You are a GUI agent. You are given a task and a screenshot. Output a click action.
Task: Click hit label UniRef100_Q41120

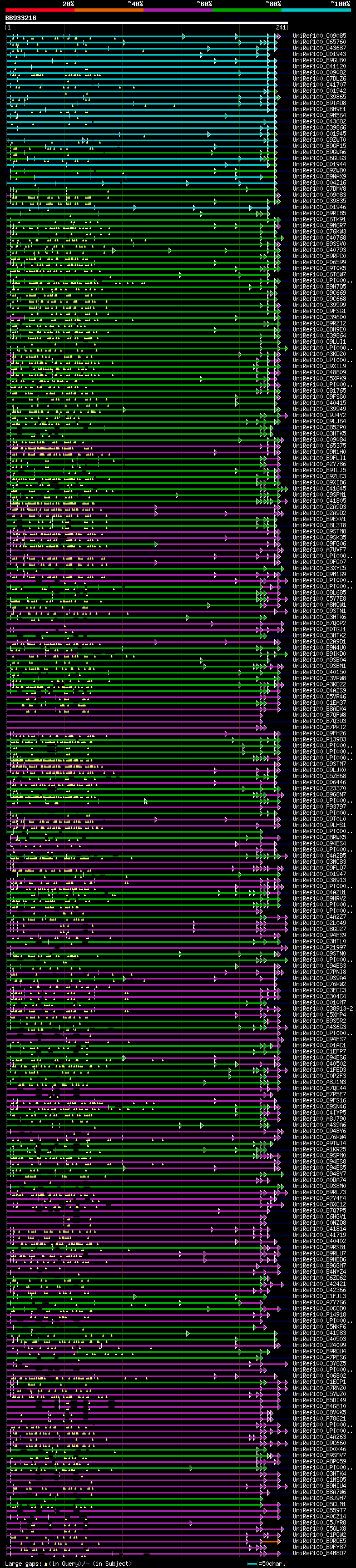click(x=319, y=66)
